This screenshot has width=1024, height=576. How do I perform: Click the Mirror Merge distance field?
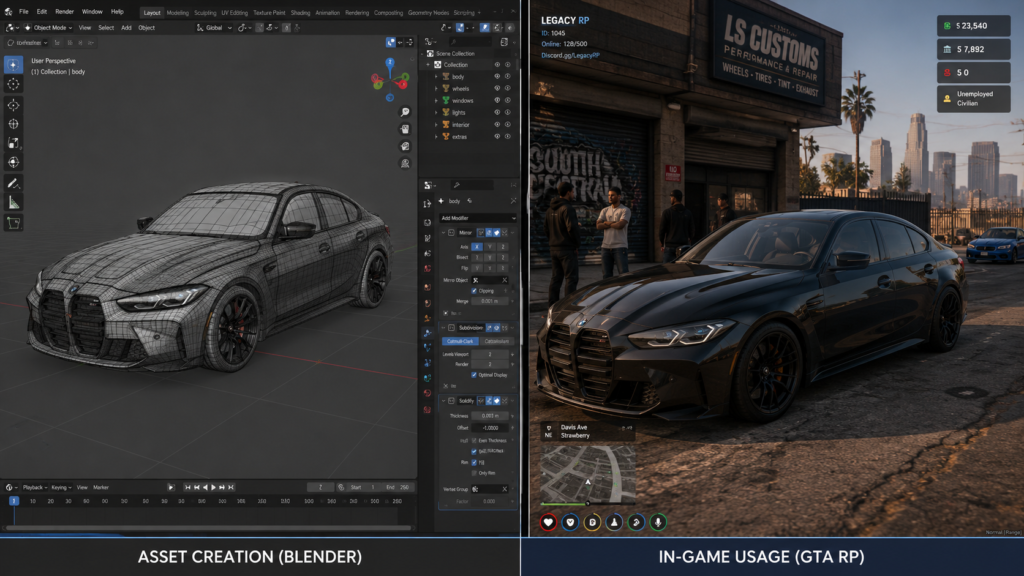pos(490,301)
